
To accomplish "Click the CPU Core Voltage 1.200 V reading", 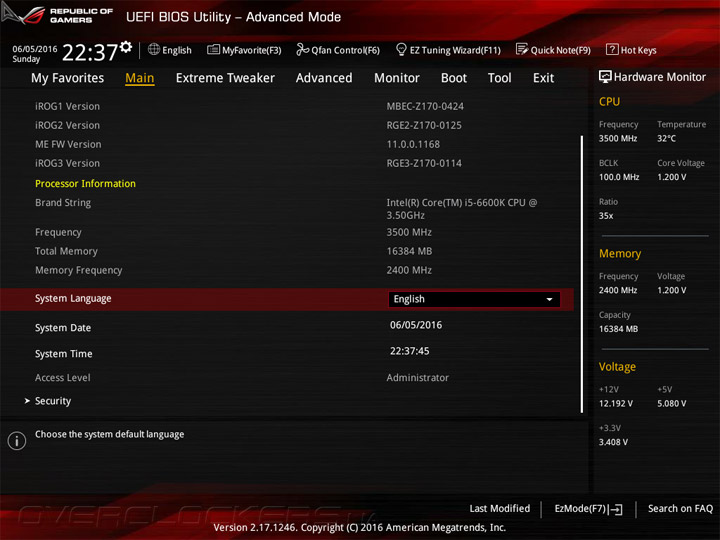I will (671, 177).
